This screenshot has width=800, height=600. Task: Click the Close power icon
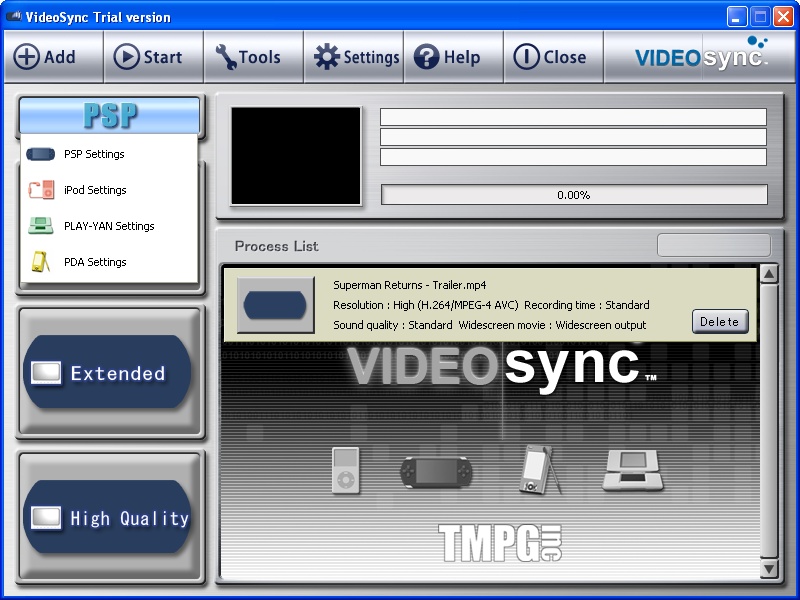click(526, 57)
